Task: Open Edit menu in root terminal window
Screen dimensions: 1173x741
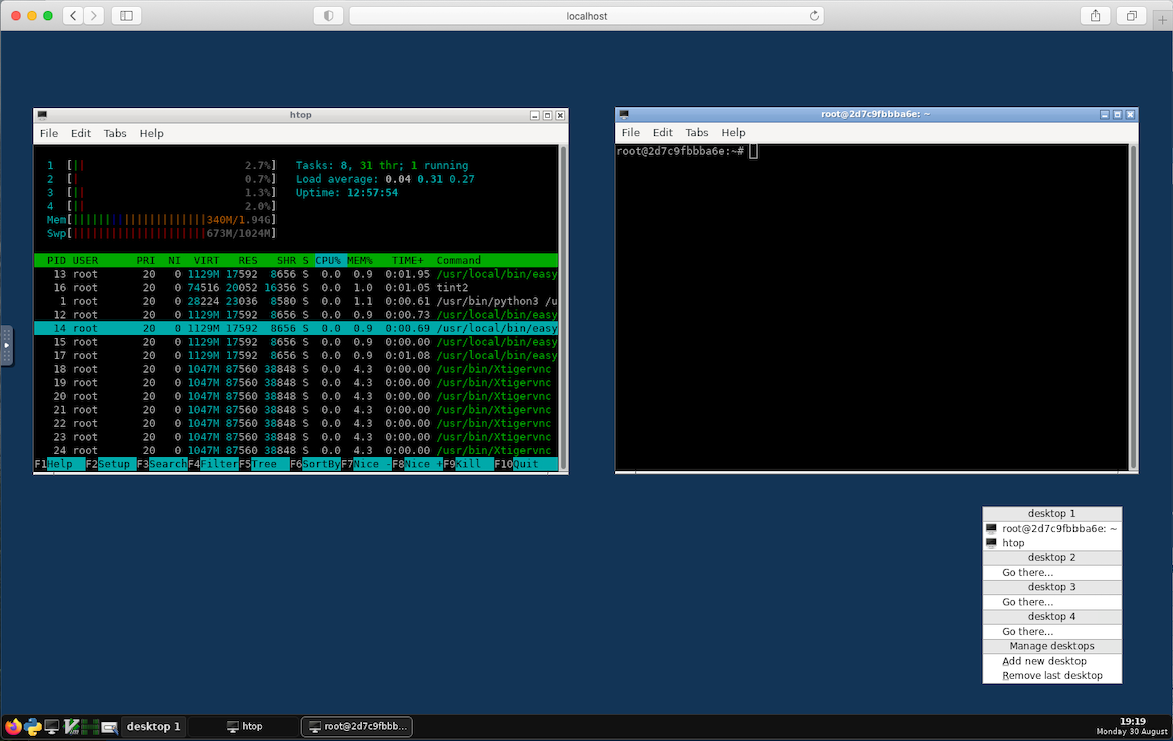Action: point(663,132)
